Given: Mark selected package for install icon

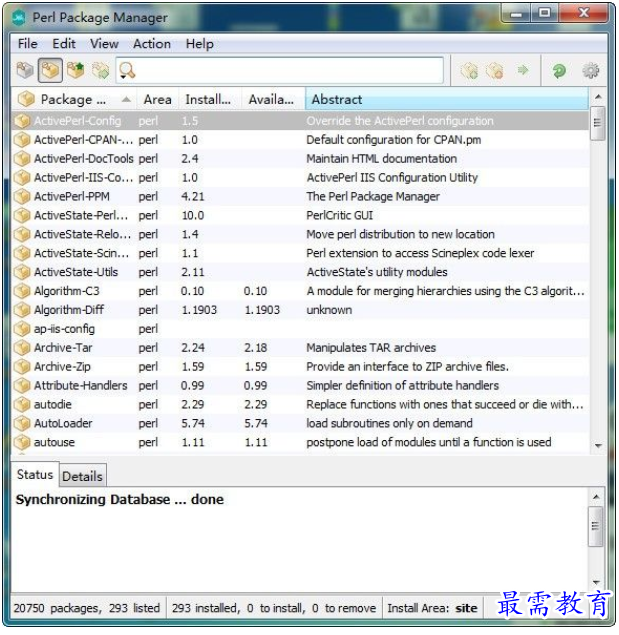Looking at the screenshot, I should pyautogui.click(x=470, y=70).
